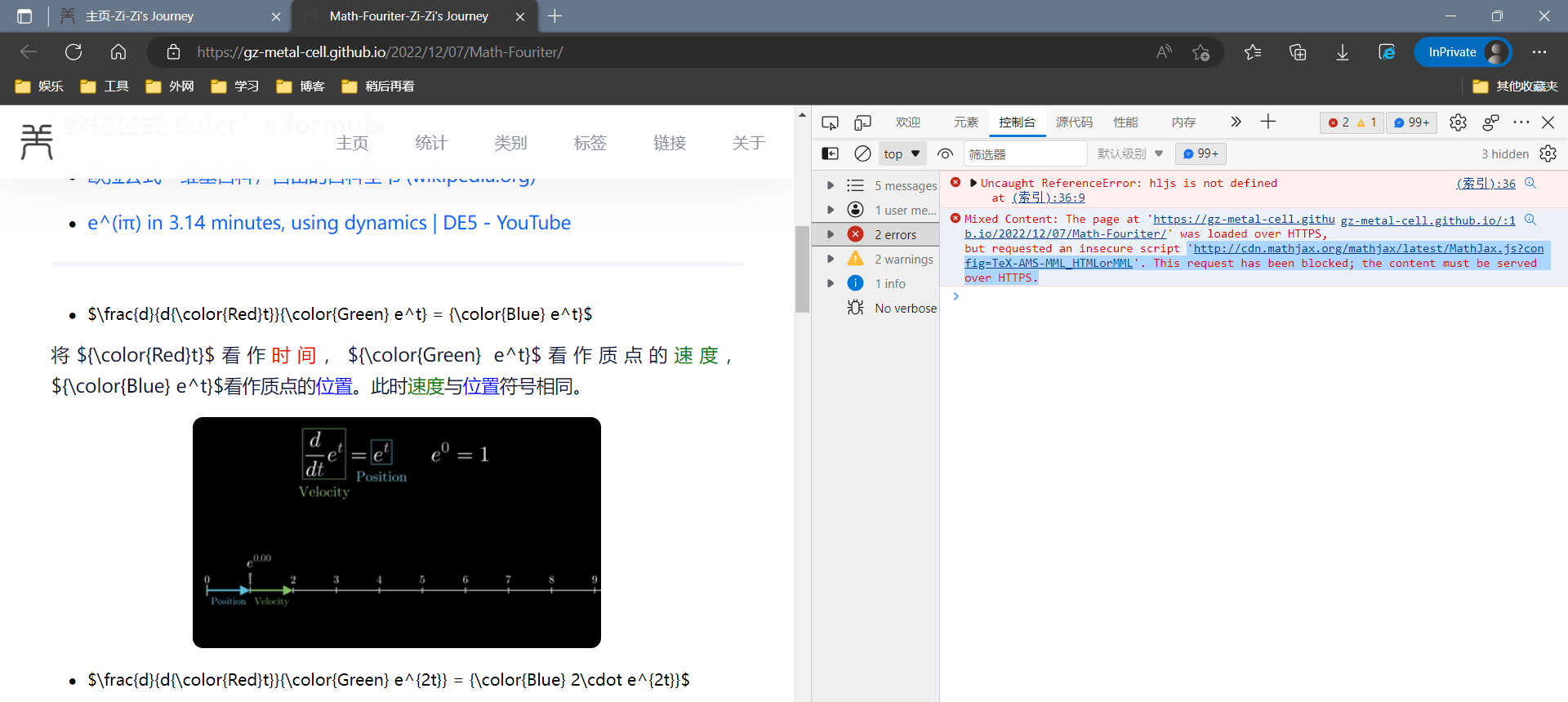Toggle device emulation icon in DevTools
Viewport: 1568px width, 702px height.
[x=862, y=122]
